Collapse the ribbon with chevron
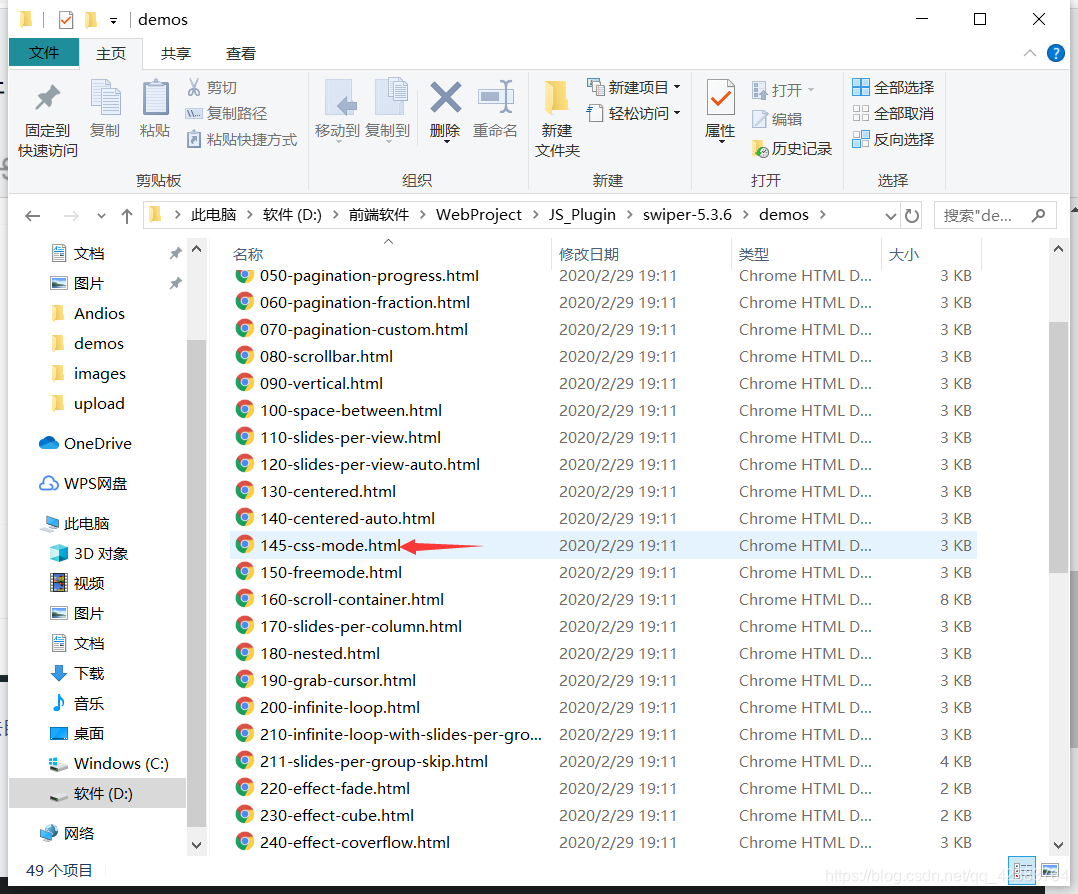This screenshot has width=1078, height=894. tap(1030, 53)
